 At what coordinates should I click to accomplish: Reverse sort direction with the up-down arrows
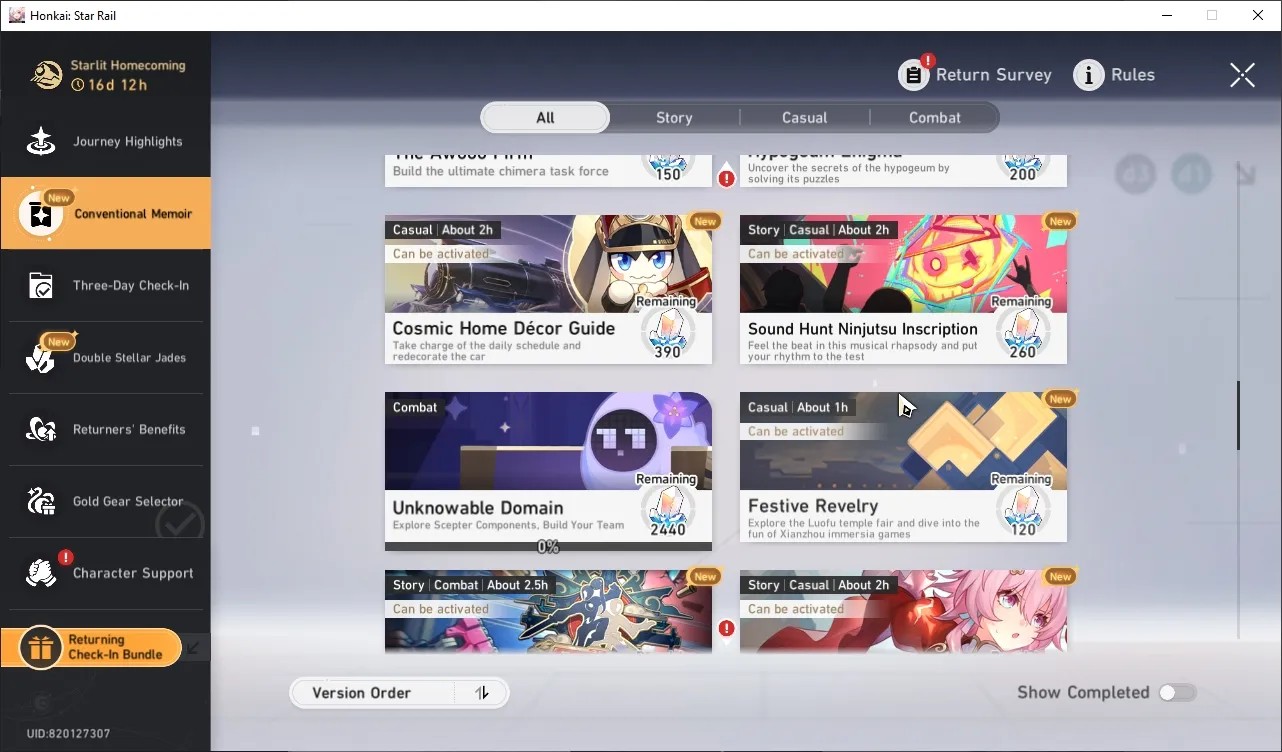coord(482,693)
